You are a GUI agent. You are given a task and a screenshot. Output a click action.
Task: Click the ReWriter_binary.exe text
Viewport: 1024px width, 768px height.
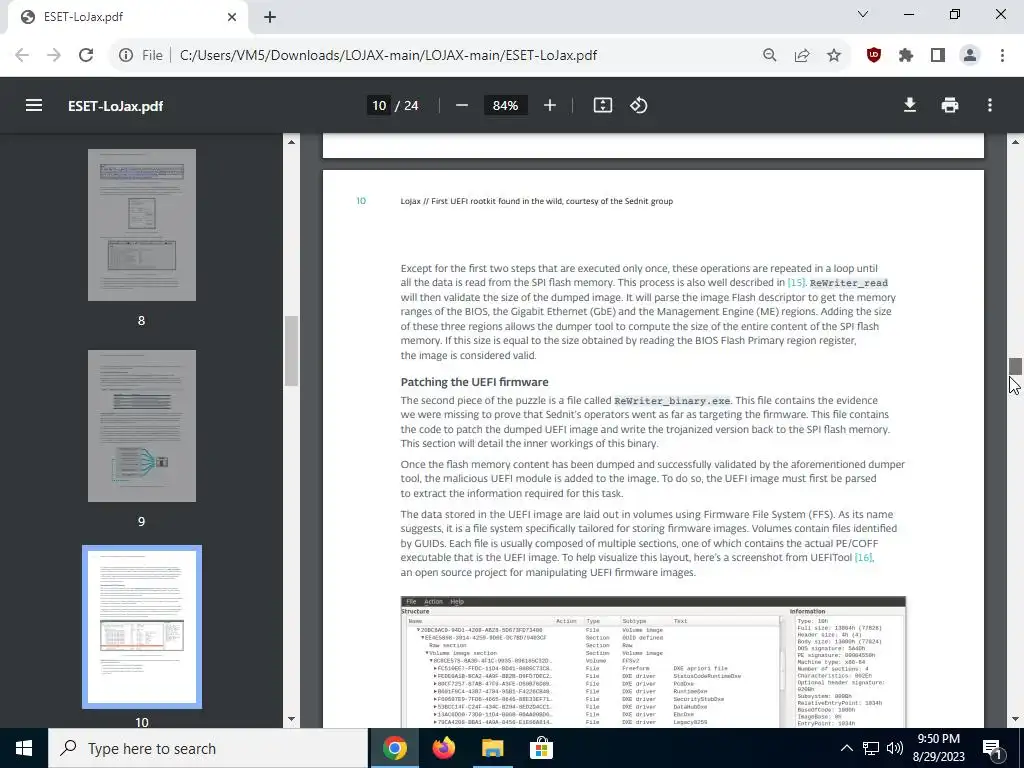pos(672,400)
